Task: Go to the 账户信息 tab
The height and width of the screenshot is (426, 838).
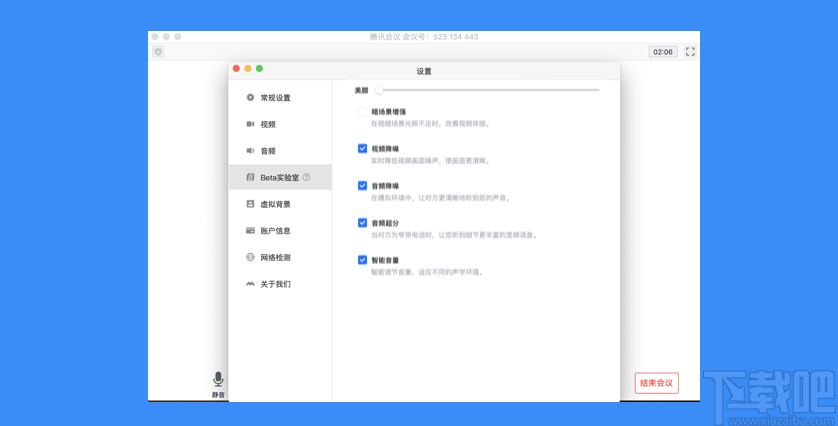Action: [280, 230]
